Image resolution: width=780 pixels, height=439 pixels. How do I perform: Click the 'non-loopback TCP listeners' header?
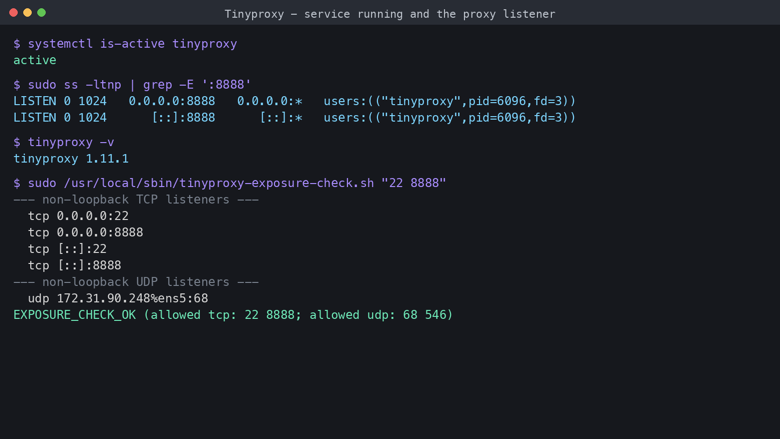[136, 199]
